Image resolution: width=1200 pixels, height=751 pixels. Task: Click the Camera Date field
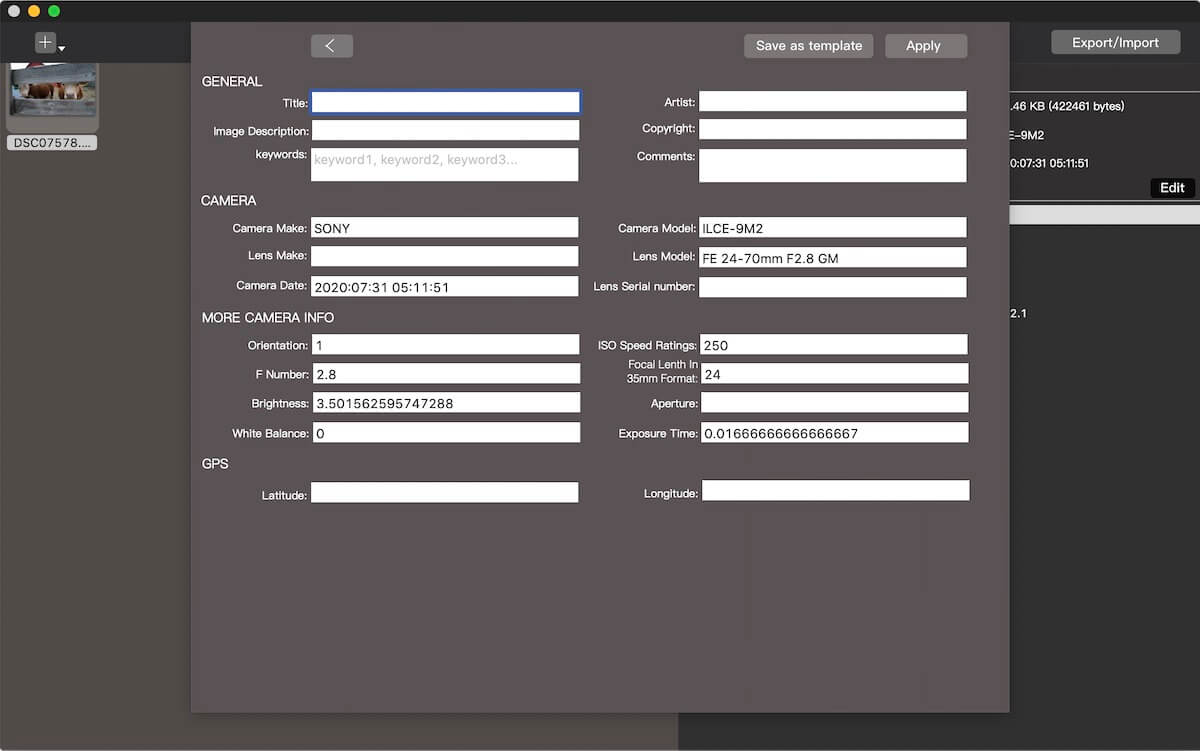(445, 287)
